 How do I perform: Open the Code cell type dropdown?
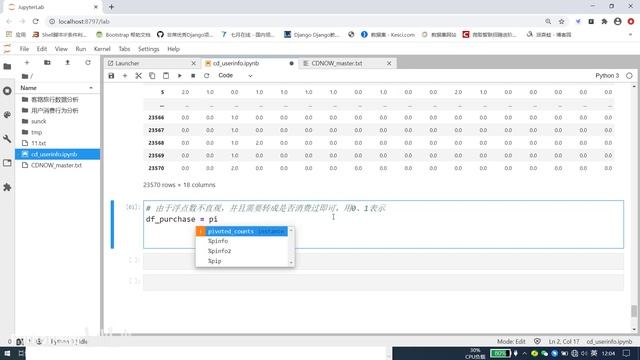[235, 76]
